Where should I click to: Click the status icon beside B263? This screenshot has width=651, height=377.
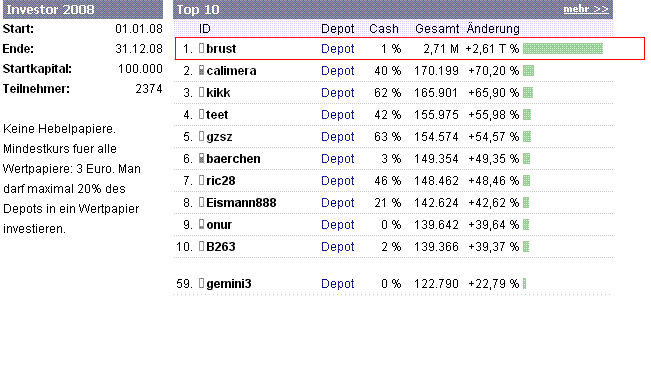pyautogui.click(x=201, y=246)
